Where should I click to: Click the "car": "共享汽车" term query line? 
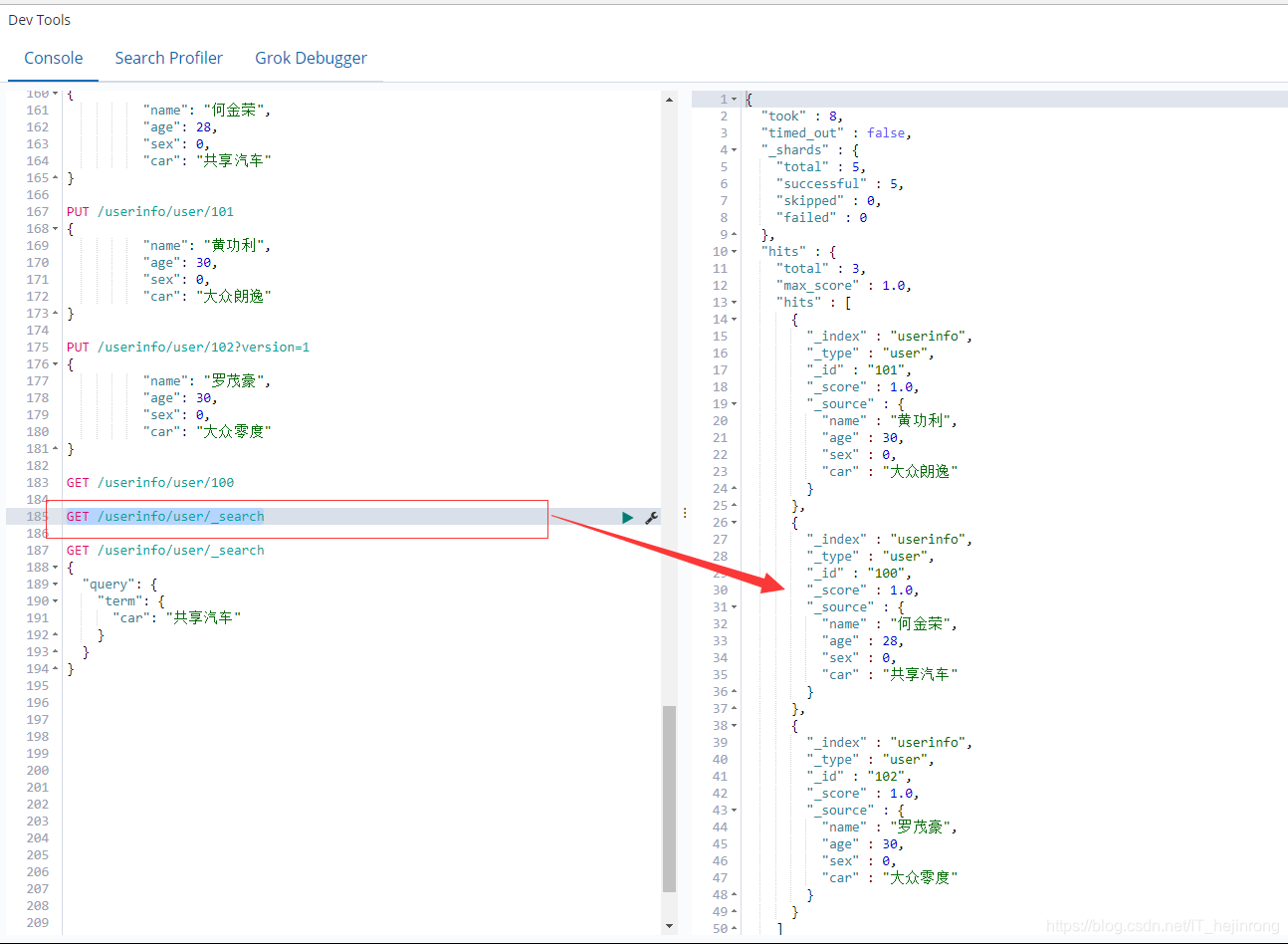[177, 618]
